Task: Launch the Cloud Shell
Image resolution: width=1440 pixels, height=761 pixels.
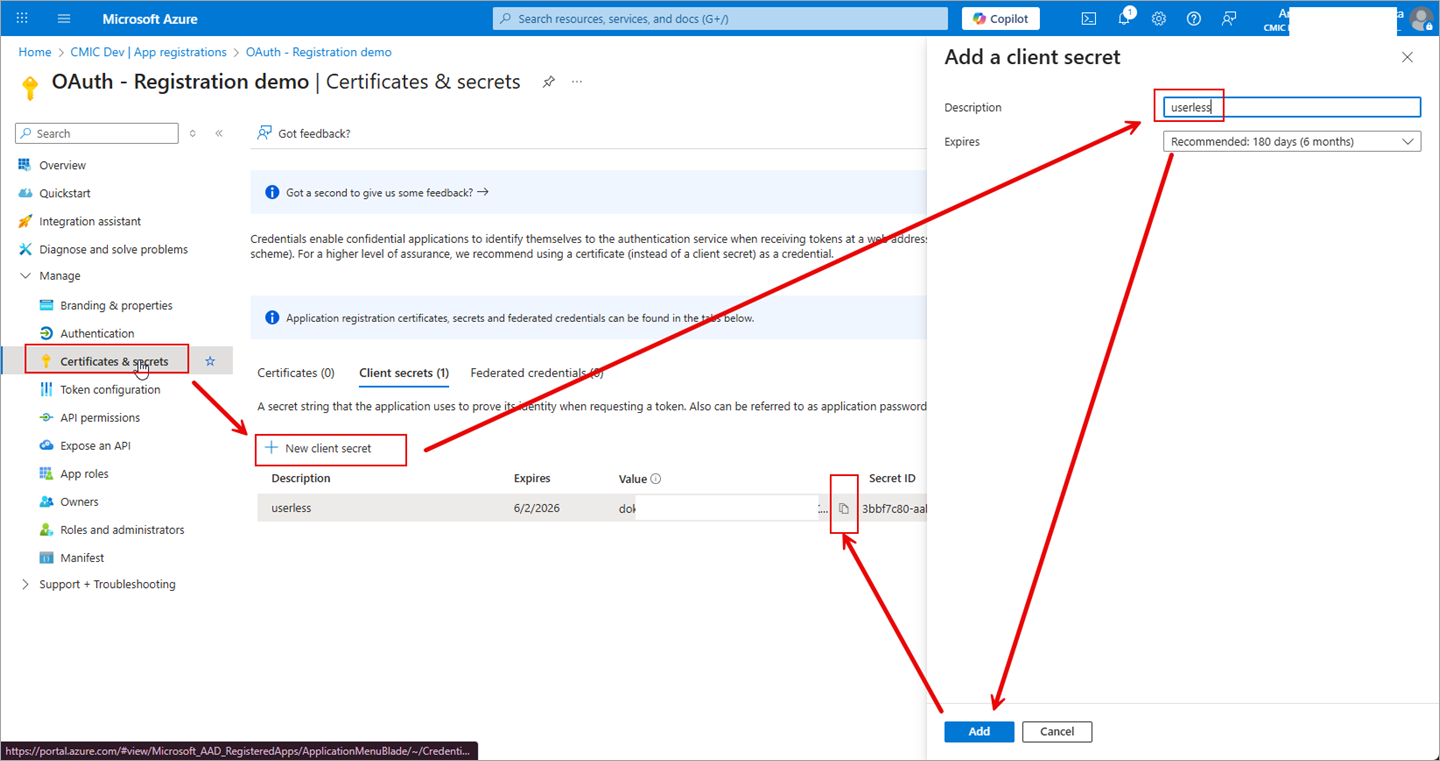Action: (x=1089, y=18)
